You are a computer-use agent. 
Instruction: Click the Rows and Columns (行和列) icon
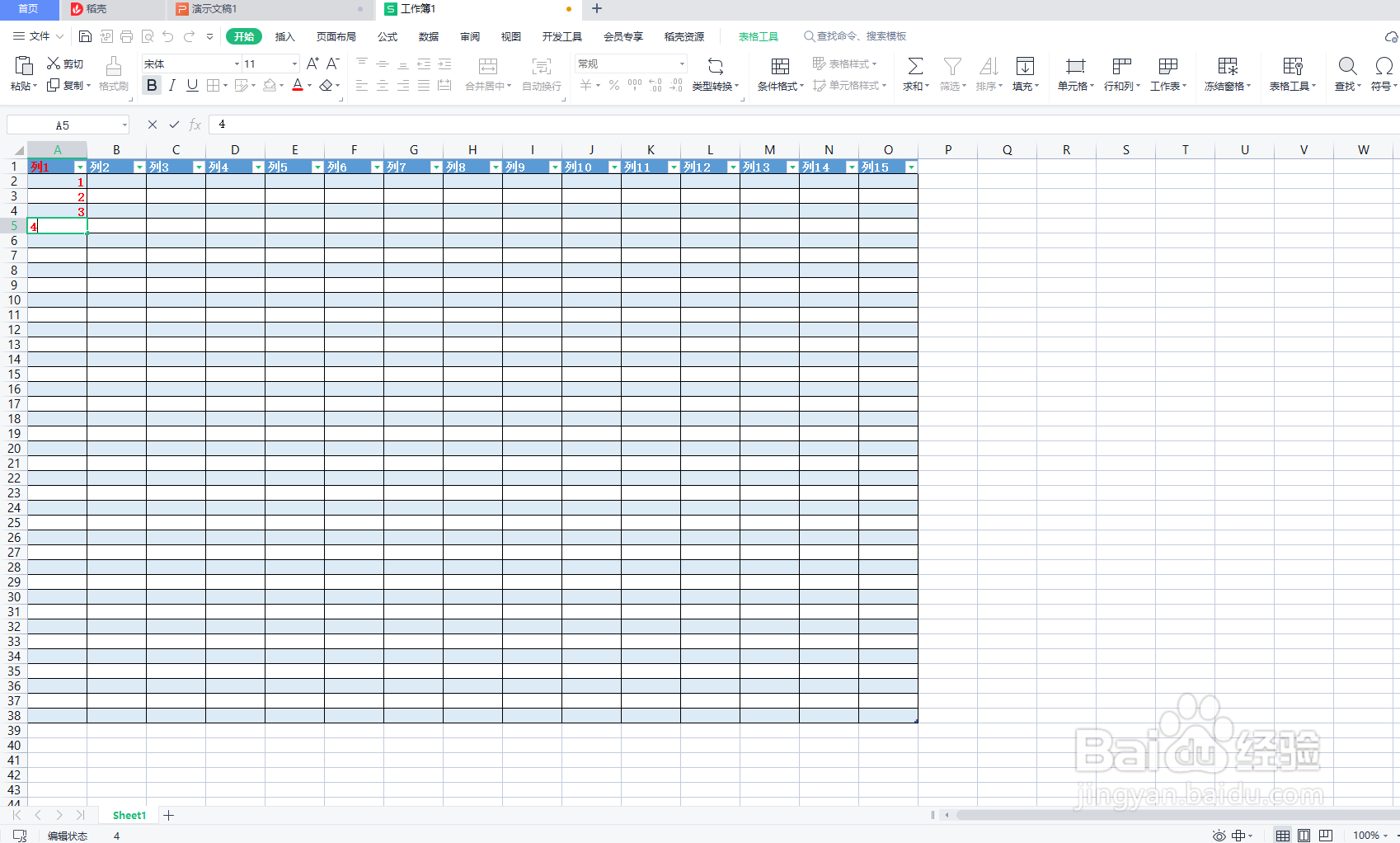pyautogui.click(x=1121, y=66)
